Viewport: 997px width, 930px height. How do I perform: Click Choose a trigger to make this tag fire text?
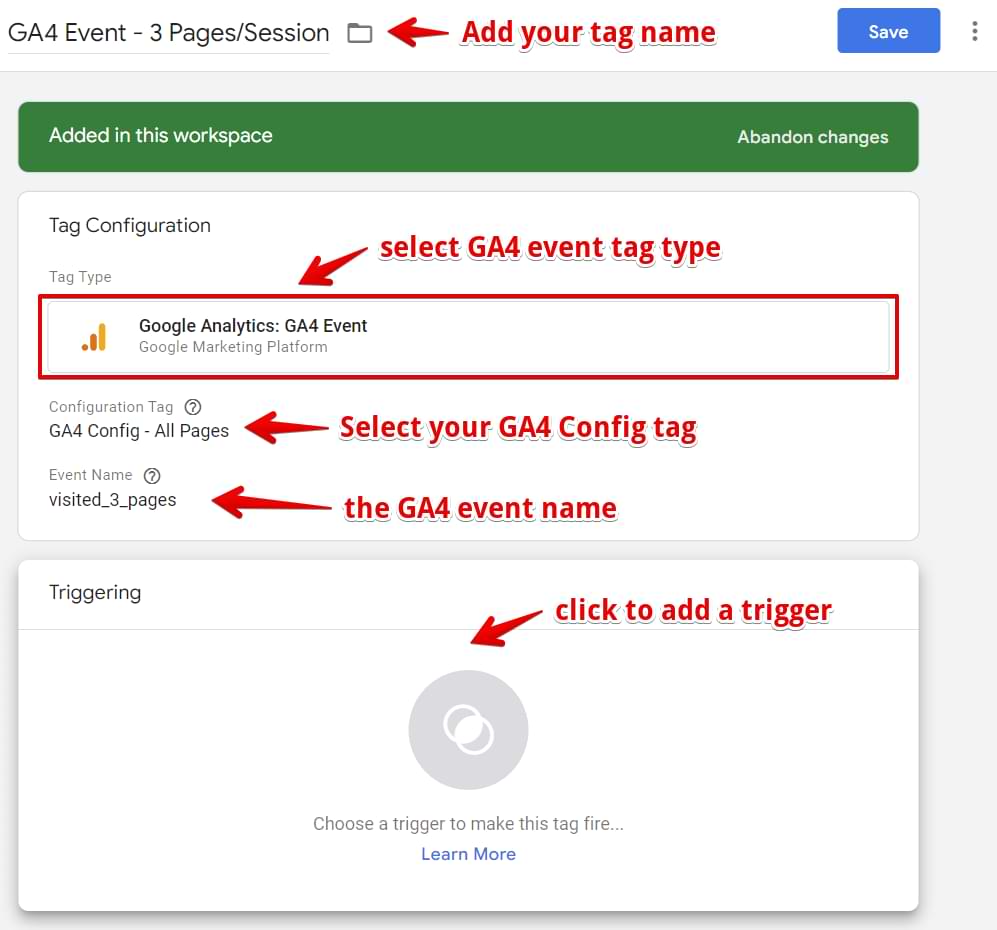pos(469,824)
